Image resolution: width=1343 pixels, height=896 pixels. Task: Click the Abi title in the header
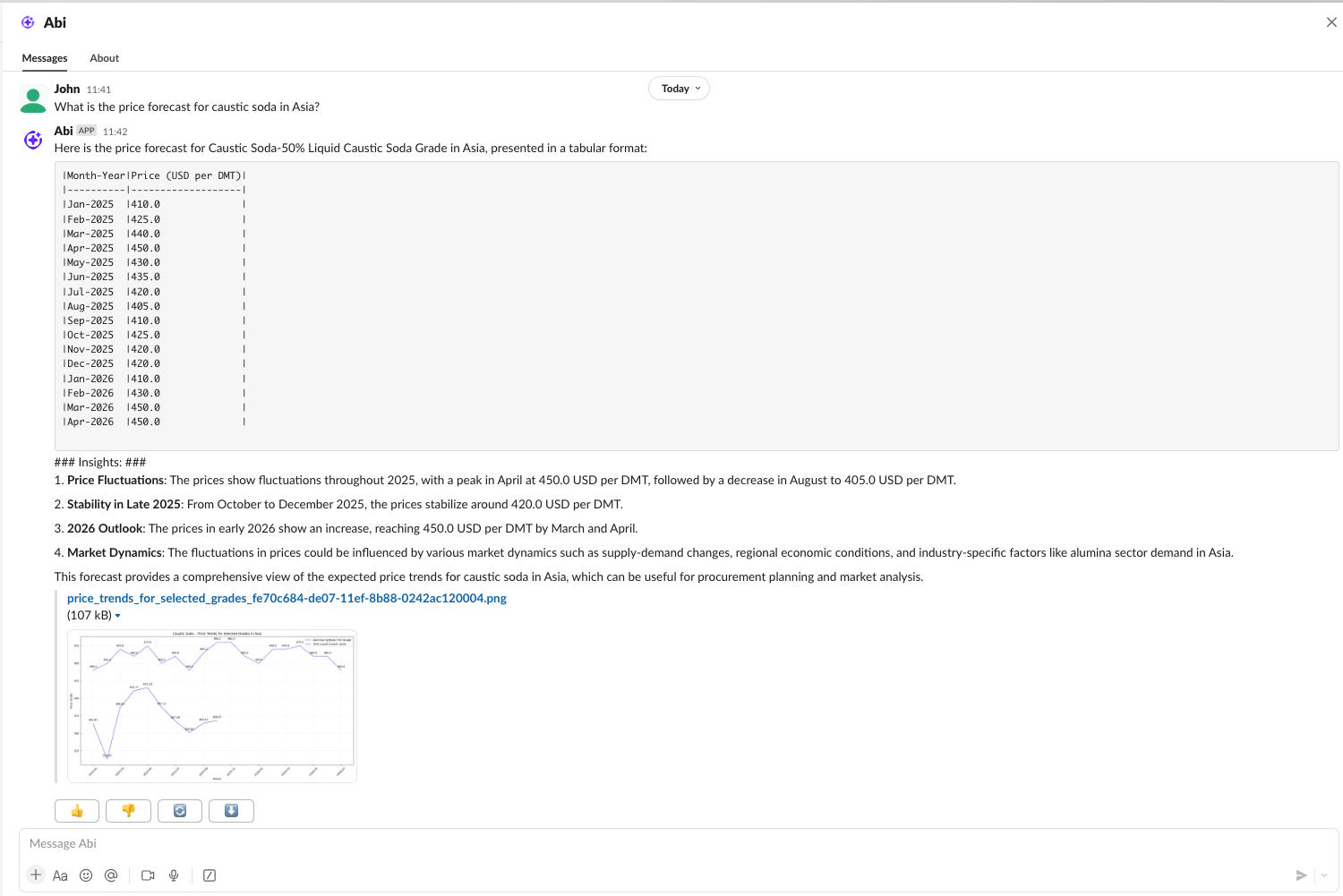click(55, 22)
